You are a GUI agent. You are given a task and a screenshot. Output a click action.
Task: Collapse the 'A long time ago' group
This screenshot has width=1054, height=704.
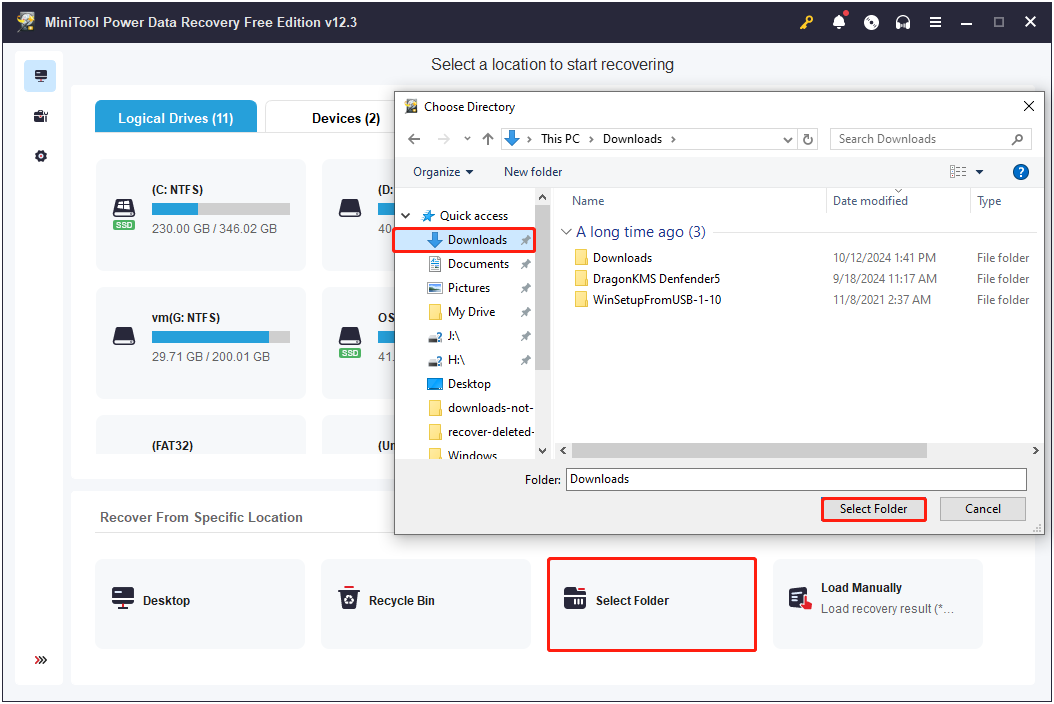[566, 232]
